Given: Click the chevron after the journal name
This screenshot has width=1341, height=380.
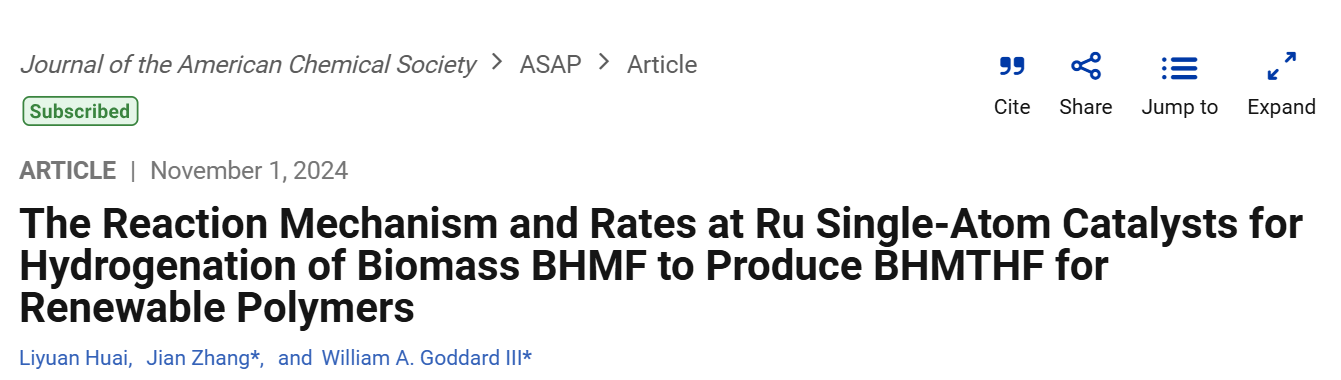Looking at the screenshot, I should 497,63.
